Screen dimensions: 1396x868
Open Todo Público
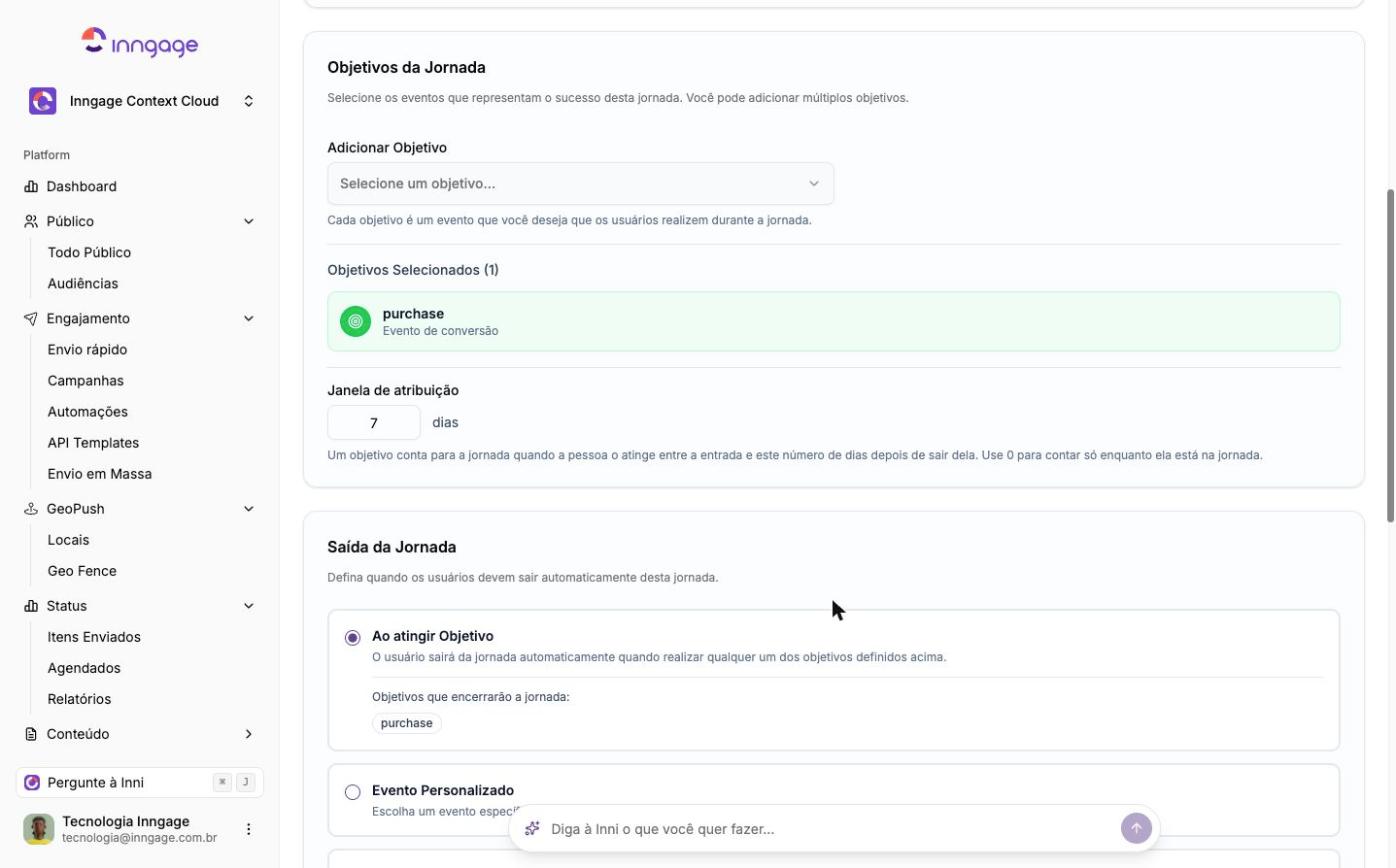(89, 253)
